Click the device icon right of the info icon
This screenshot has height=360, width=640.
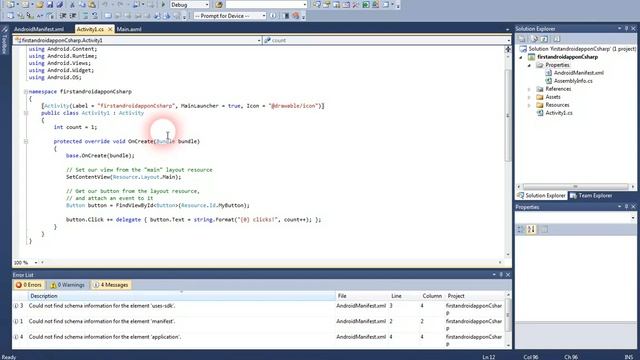coord(286,16)
